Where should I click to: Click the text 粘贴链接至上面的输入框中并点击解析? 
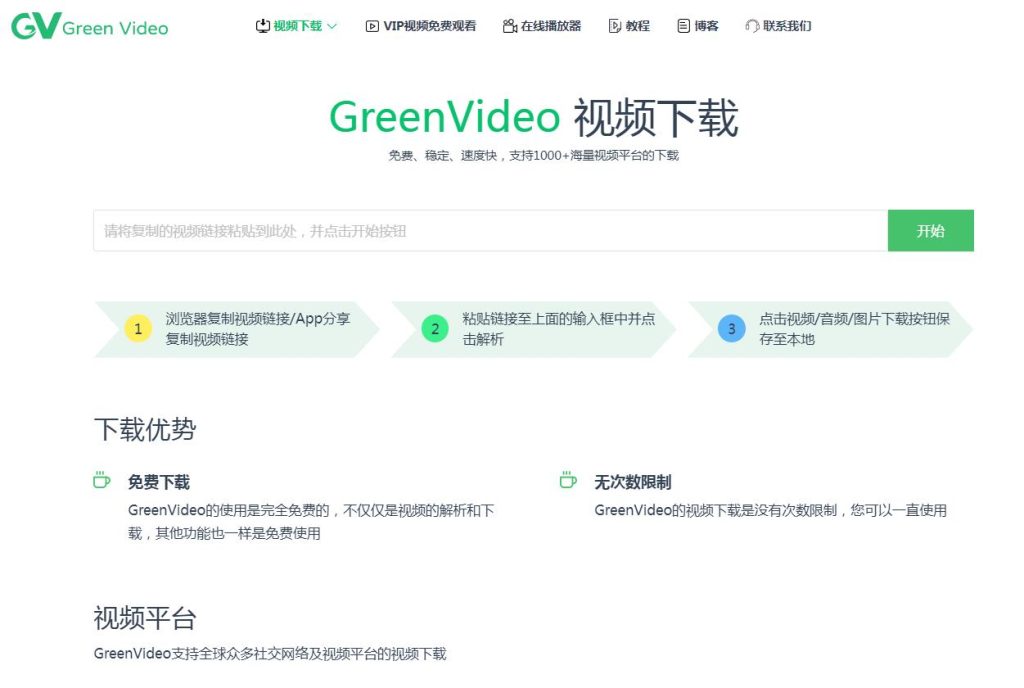pos(558,328)
